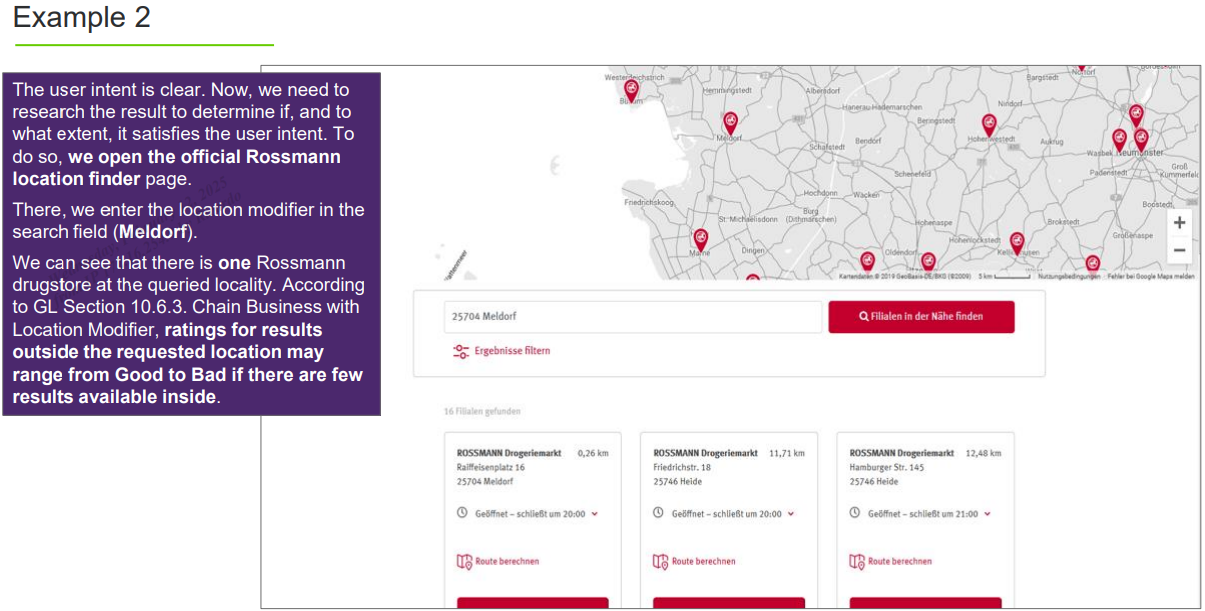Click the Albersdorf label on the map
The height and width of the screenshot is (611, 1205).
(823, 90)
